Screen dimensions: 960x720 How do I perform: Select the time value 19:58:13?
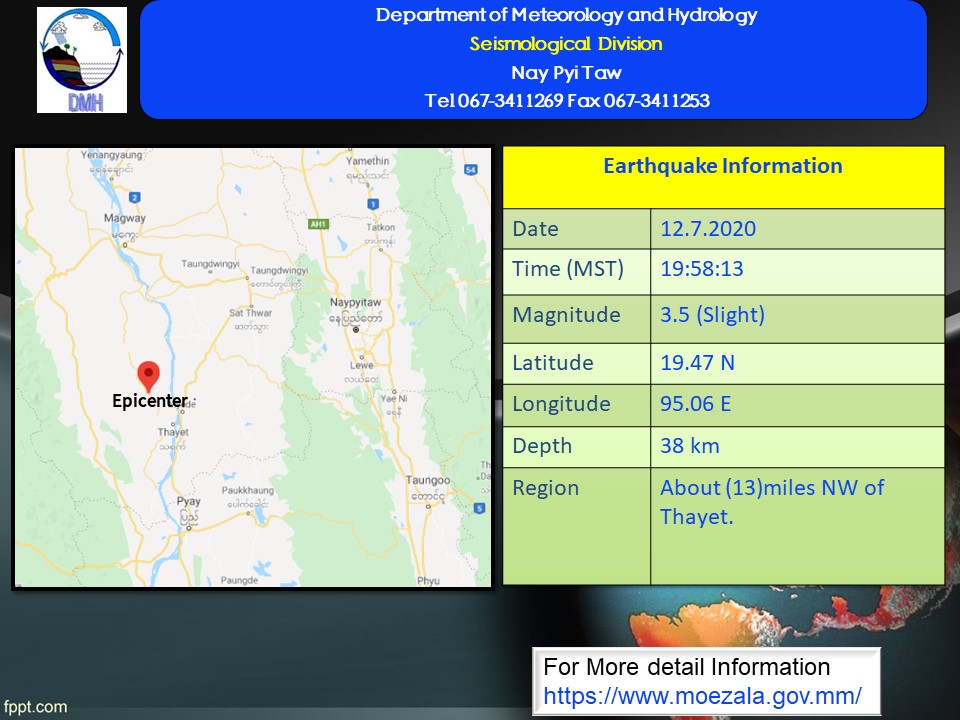point(702,269)
